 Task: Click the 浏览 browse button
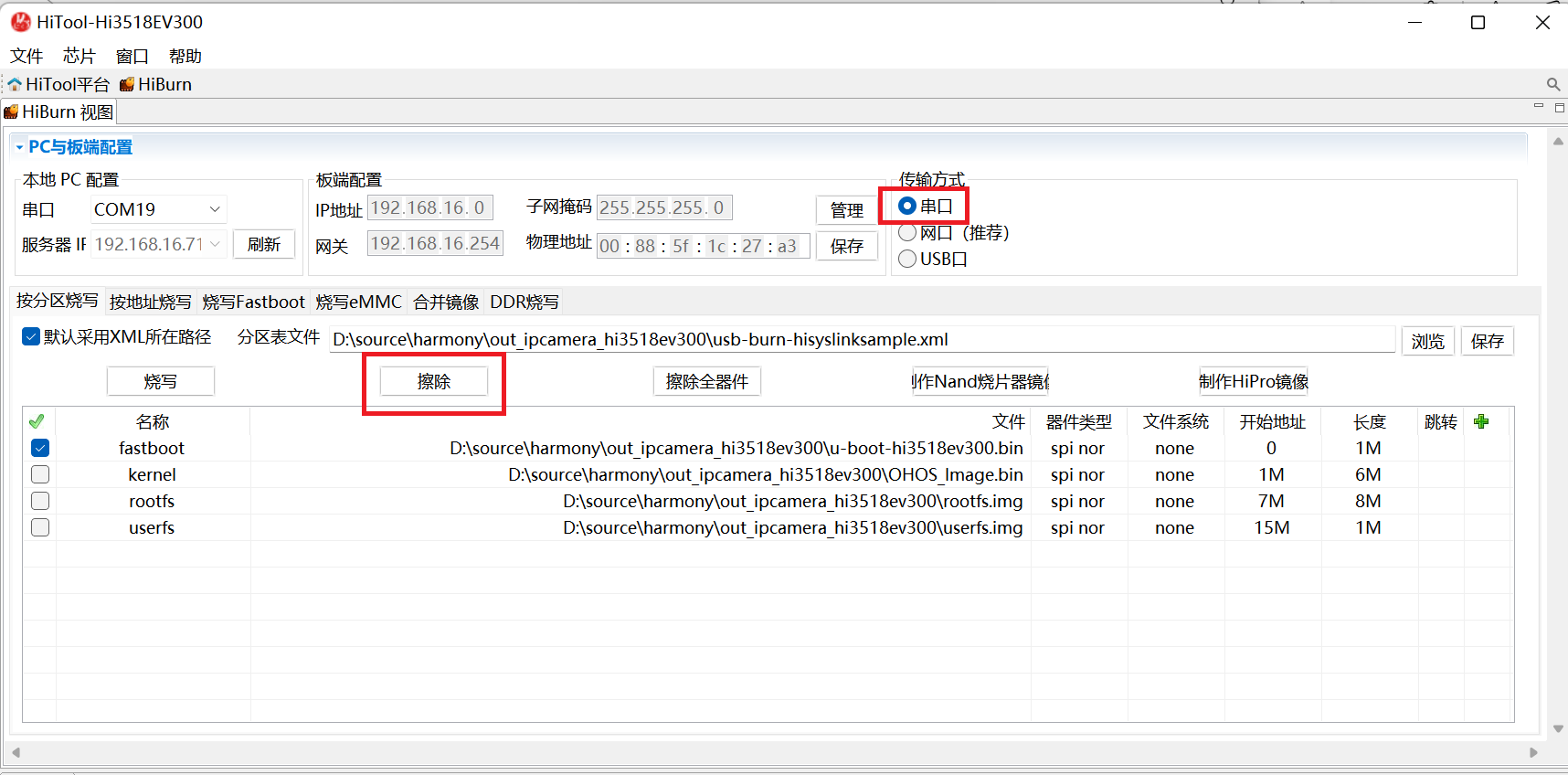pos(1427,341)
